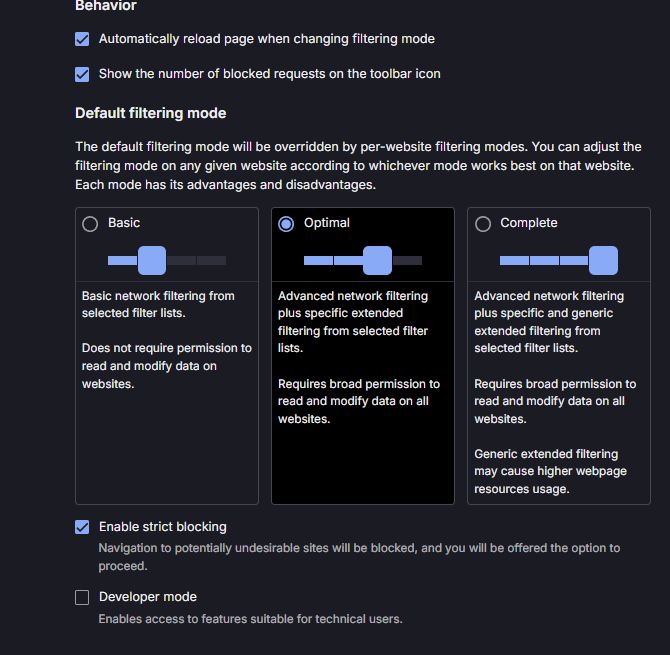The image size is (670, 655).
Task: Uncheck the show blocked requests number checkbox
Action: tap(82, 74)
